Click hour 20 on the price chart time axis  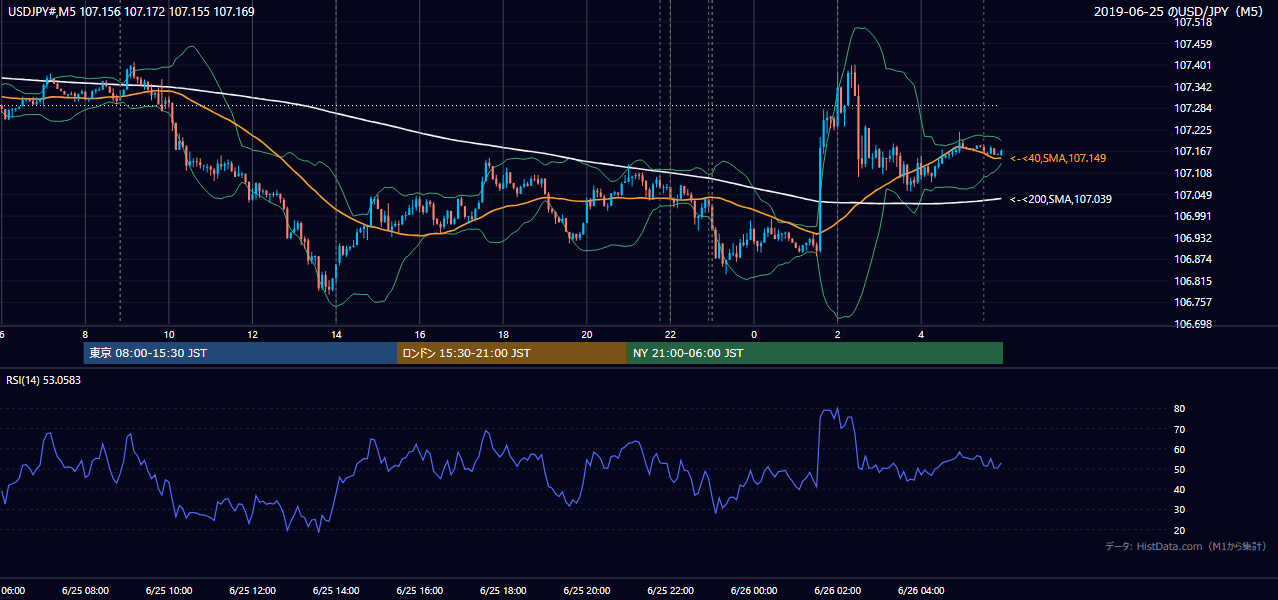pyautogui.click(x=587, y=335)
